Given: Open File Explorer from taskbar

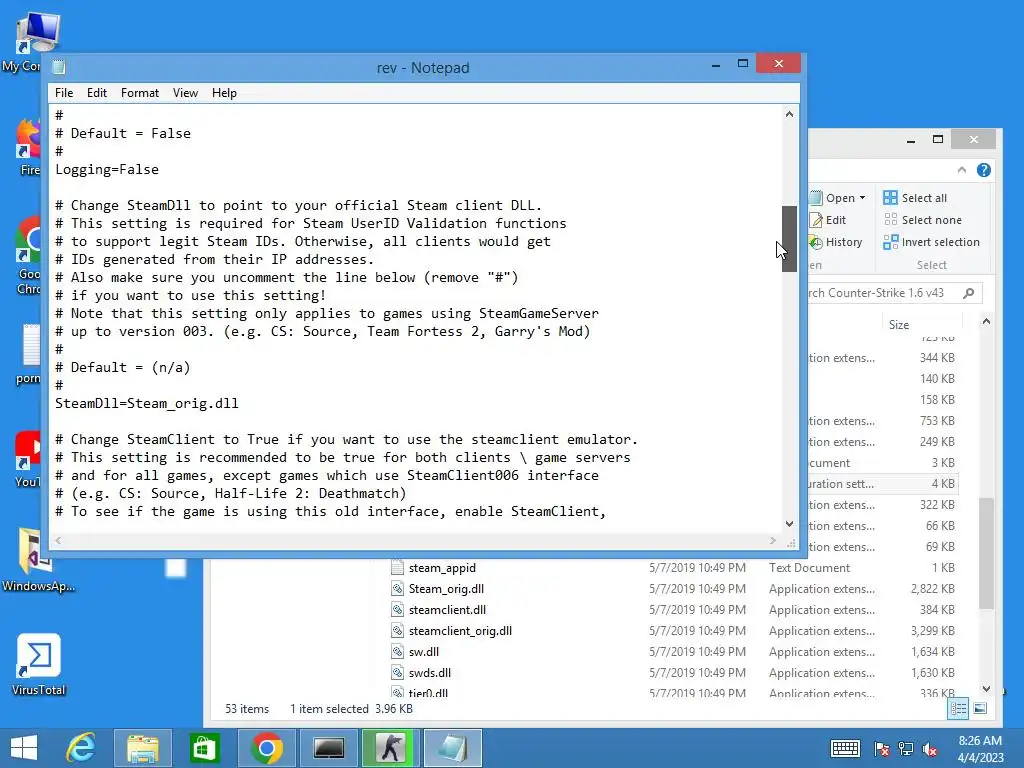Looking at the screenshot, I should click(143, 748).
